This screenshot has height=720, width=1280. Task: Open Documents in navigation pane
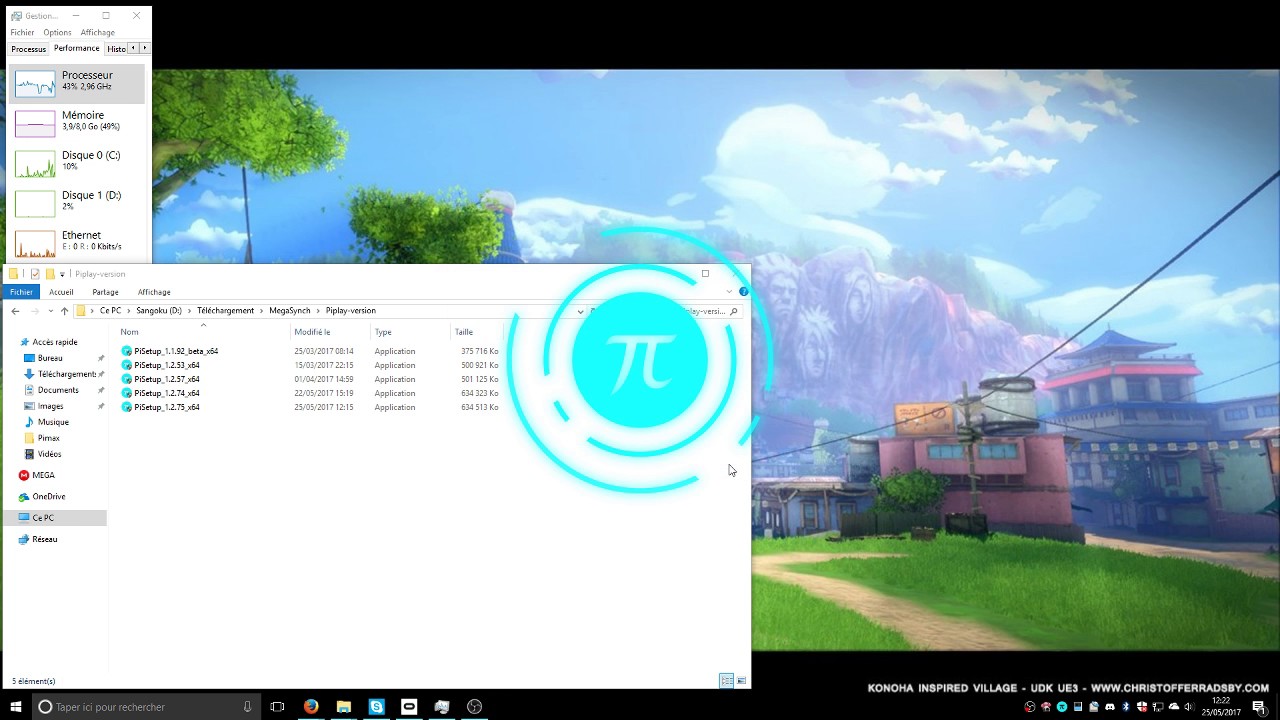click(58, 390)
